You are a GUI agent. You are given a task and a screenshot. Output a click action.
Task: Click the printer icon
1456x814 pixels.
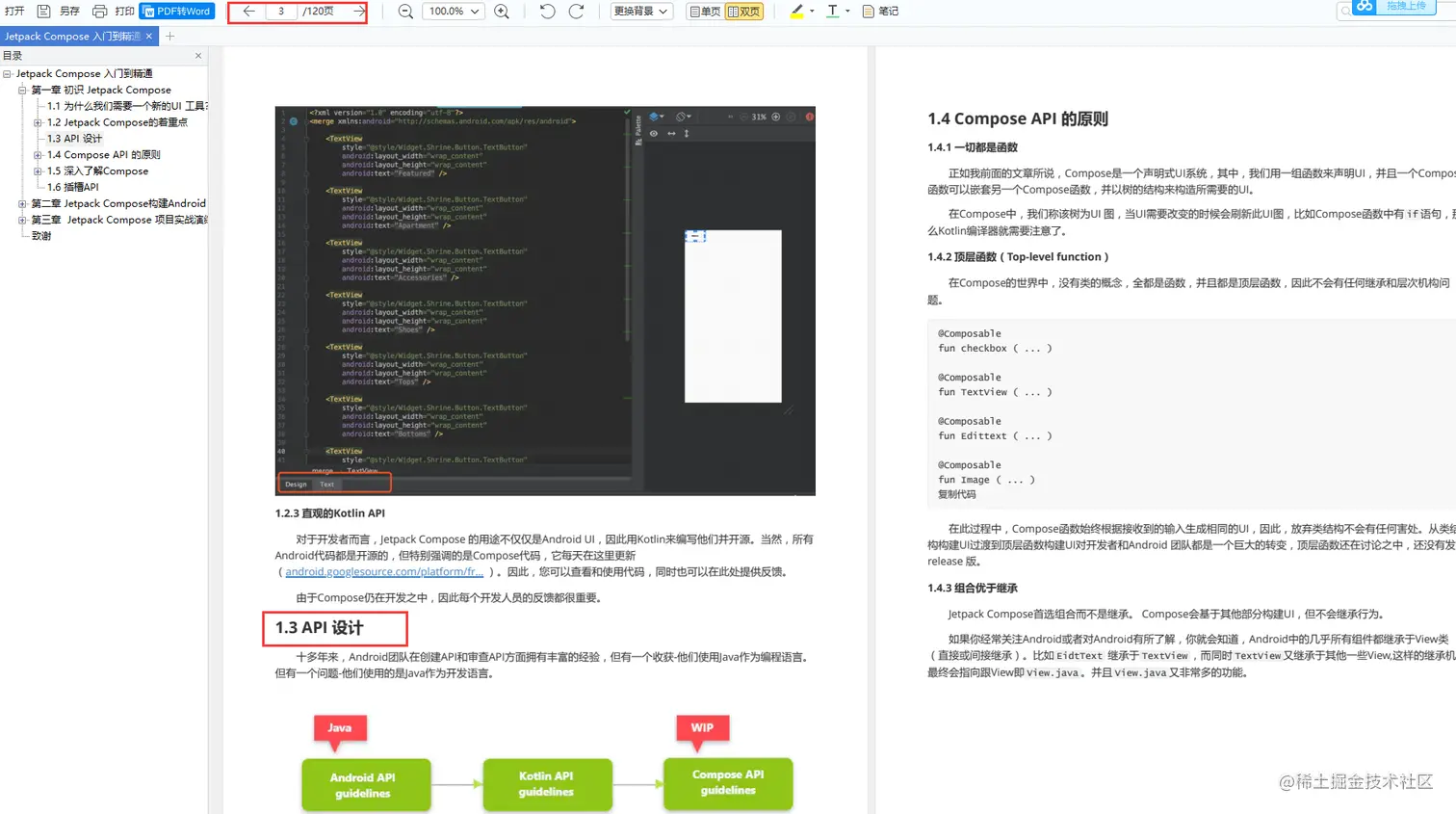coord(99,12)
